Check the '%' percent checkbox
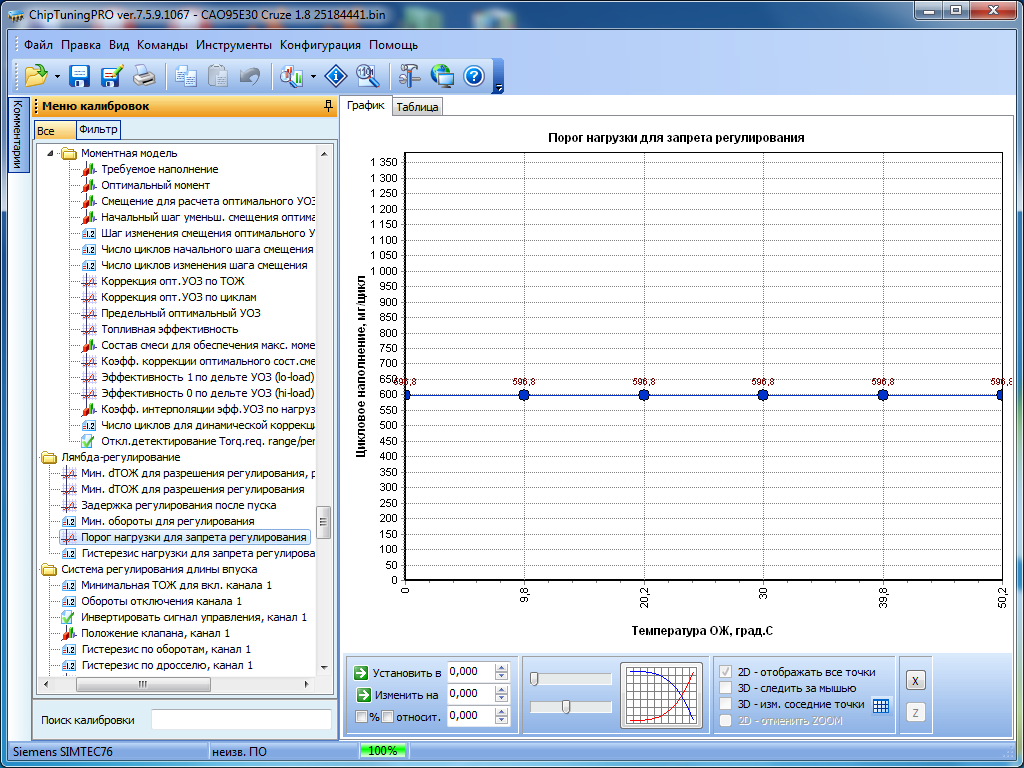Screen dimensions: 1024x768 point(363,716)
